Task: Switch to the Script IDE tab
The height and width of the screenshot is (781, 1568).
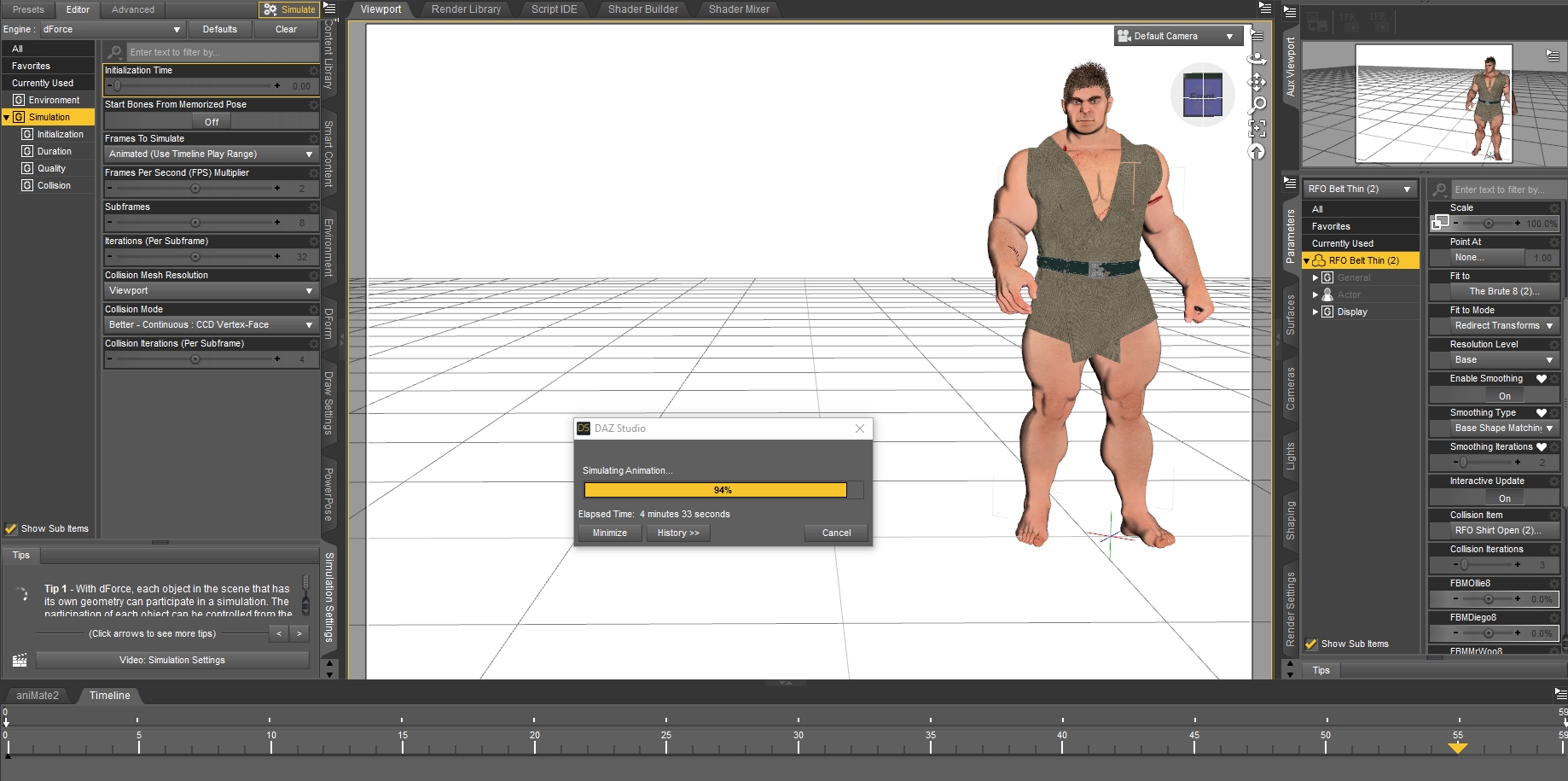Action: (554, 9)
